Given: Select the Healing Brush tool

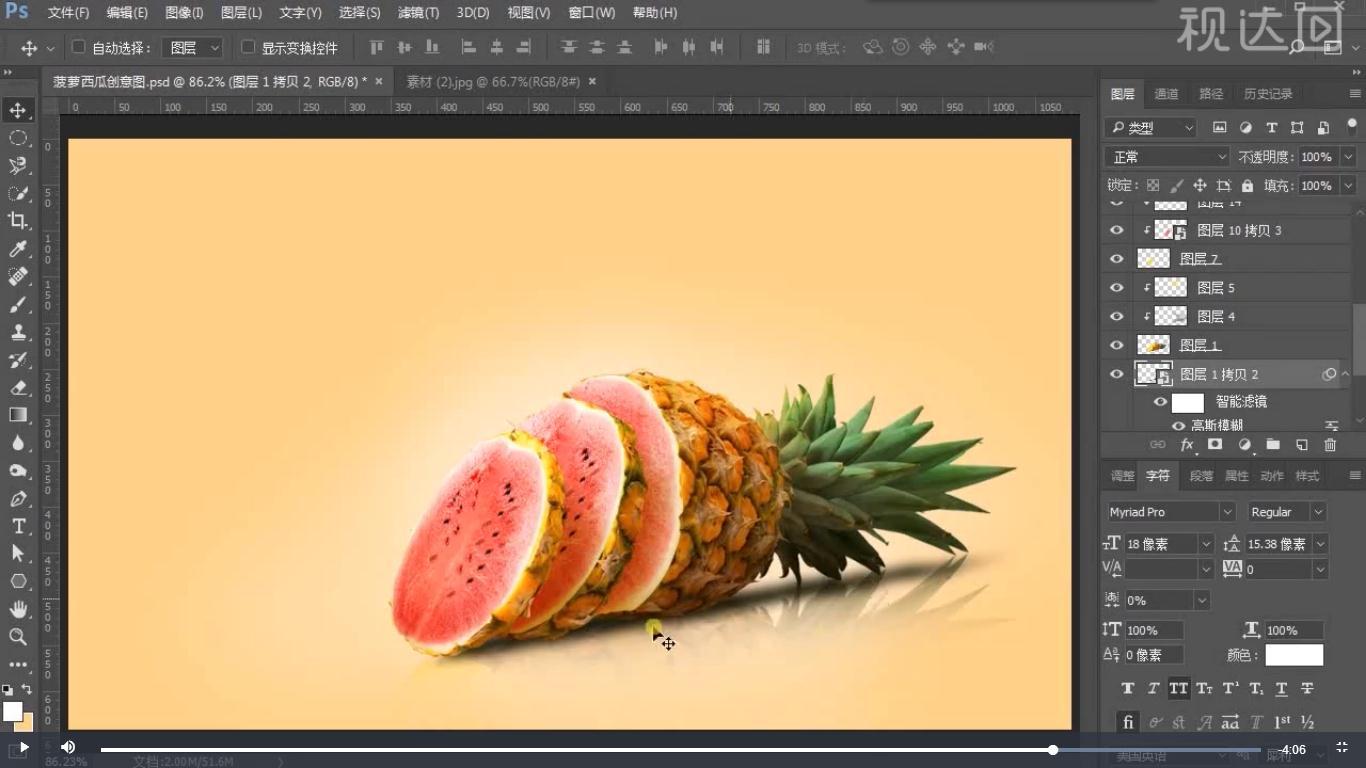Looking at the screenshot, I should point(18,277).
